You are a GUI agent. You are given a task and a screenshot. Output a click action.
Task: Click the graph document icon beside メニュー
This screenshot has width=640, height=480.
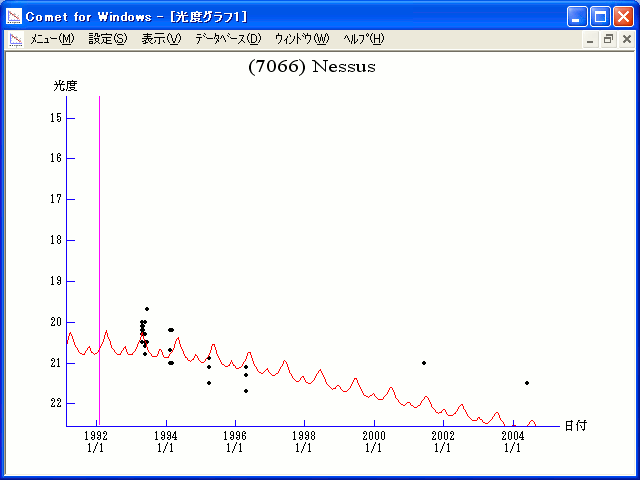[15, 39]
